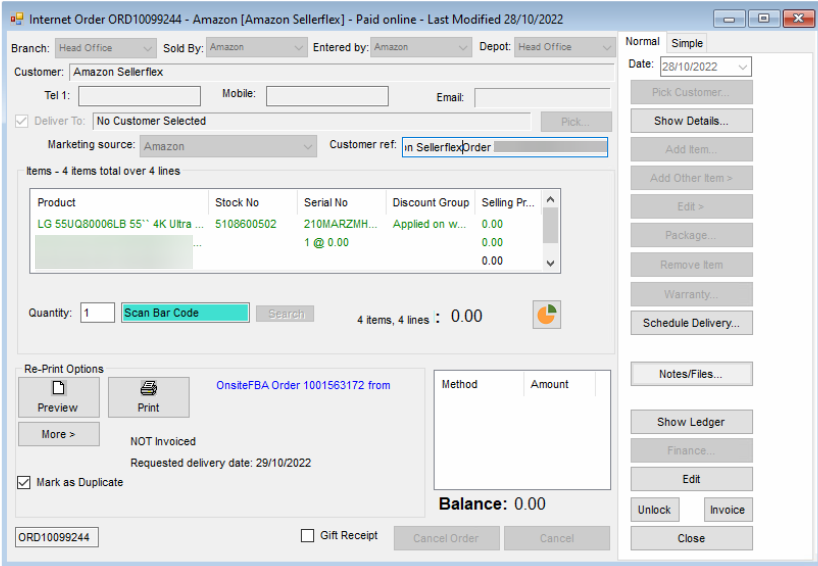
Task: Click the Scan Bar Code field
Action: (185, 313)
